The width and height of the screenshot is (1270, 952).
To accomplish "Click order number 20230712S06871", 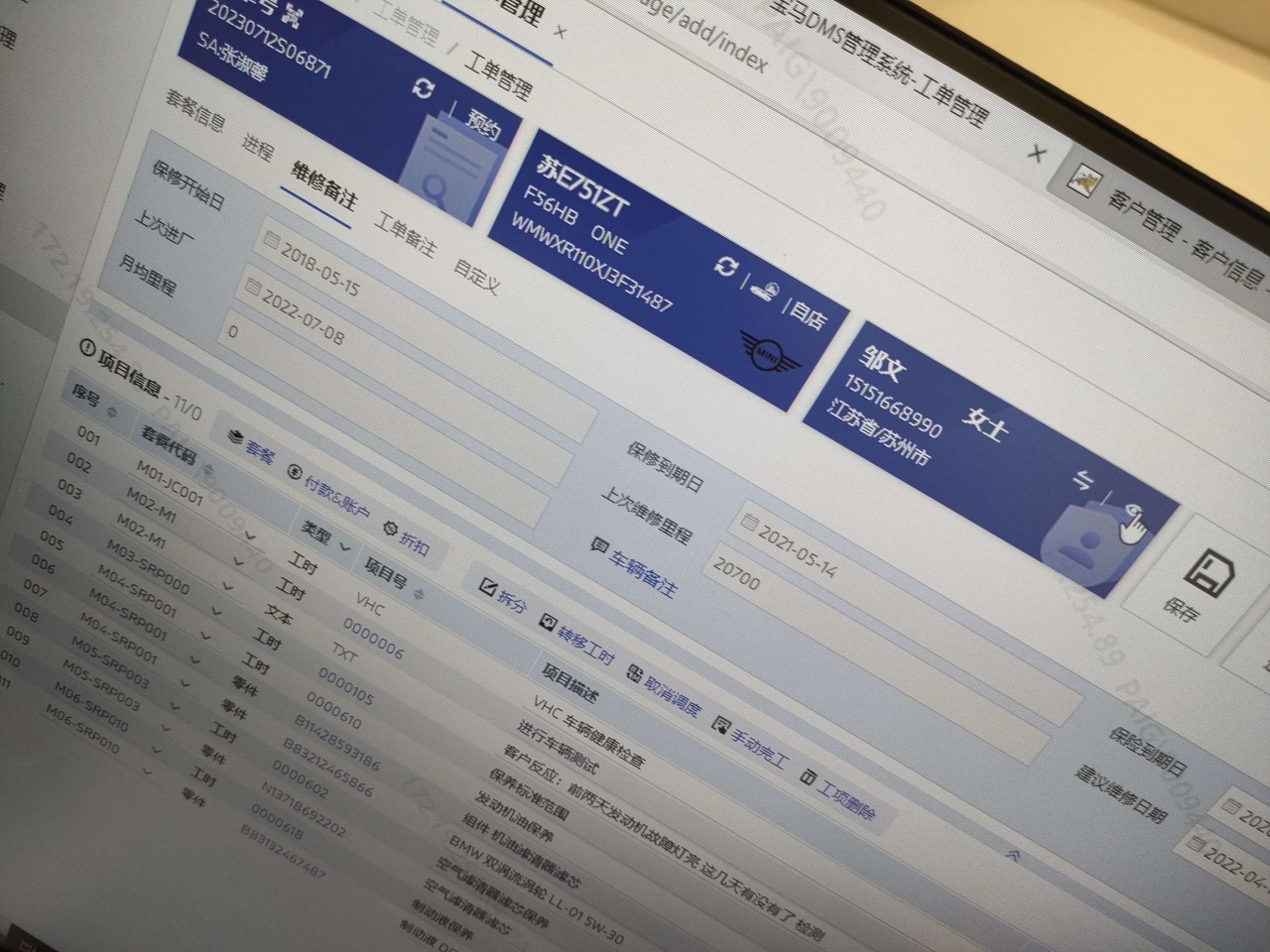I will [x=269, y=39].
